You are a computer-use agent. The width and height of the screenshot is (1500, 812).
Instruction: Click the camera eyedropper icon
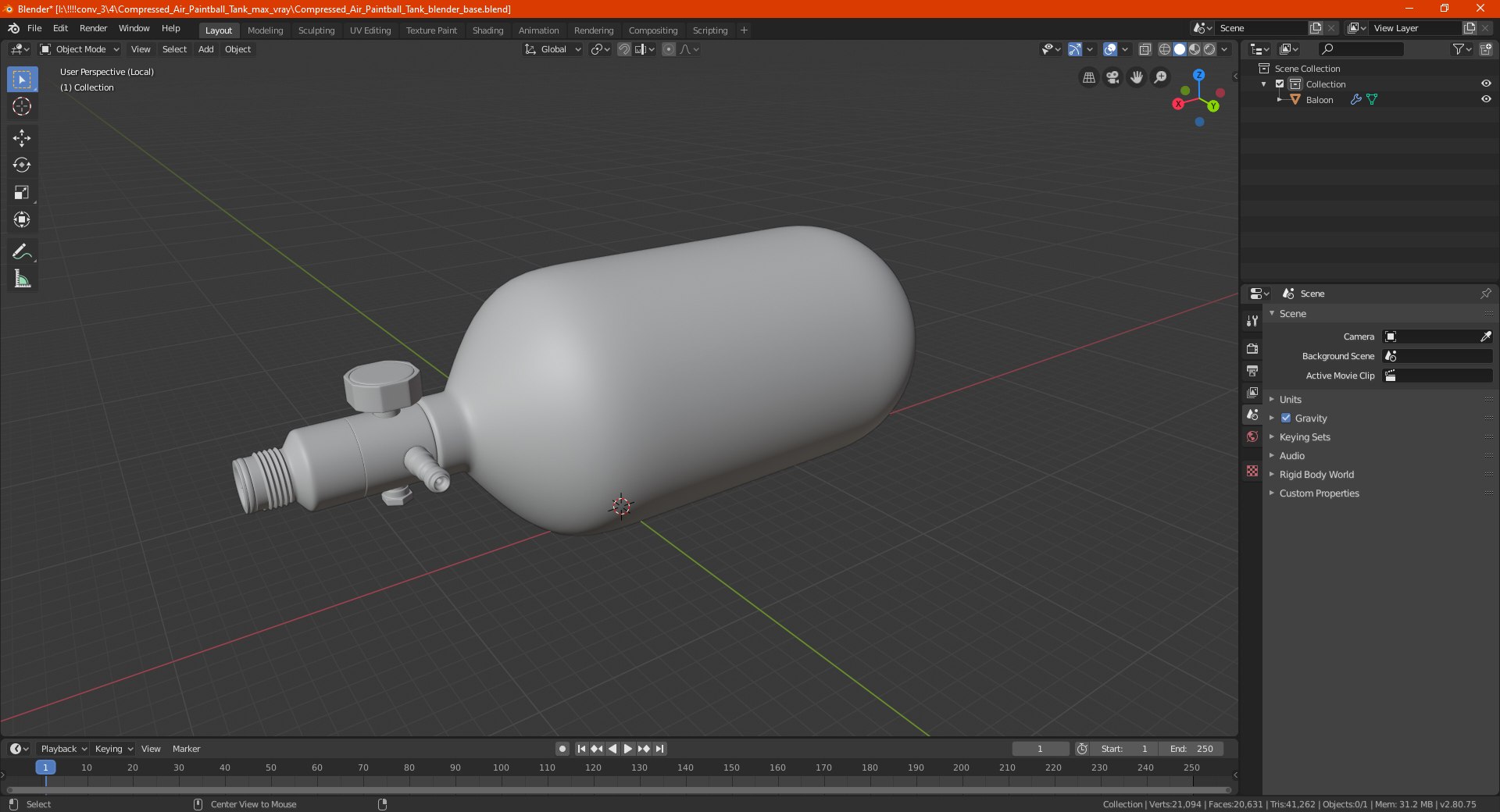pyautogui.click(x=1485, y=337)
